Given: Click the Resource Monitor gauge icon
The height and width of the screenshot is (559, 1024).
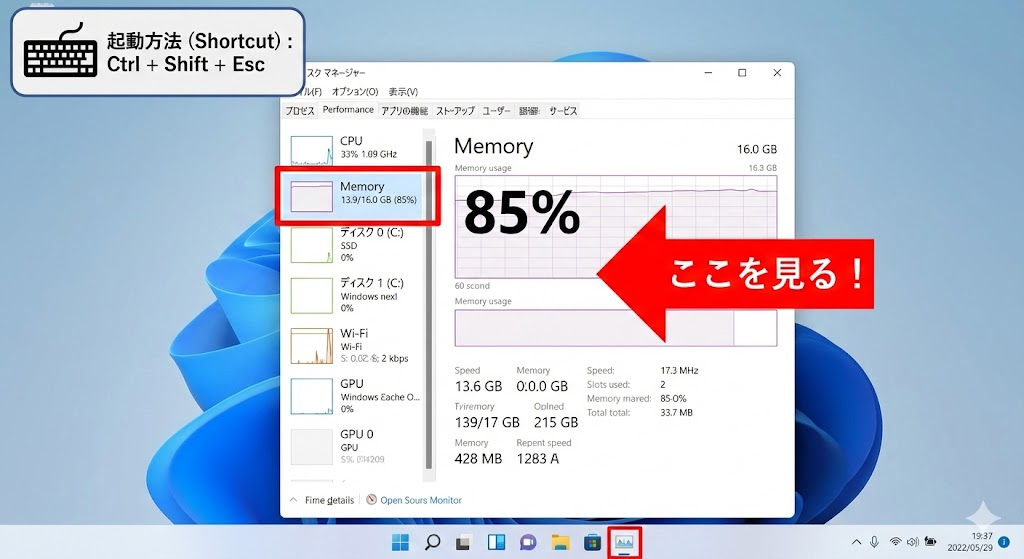Looking at the screenshot, I should click(x=372, y=500).
